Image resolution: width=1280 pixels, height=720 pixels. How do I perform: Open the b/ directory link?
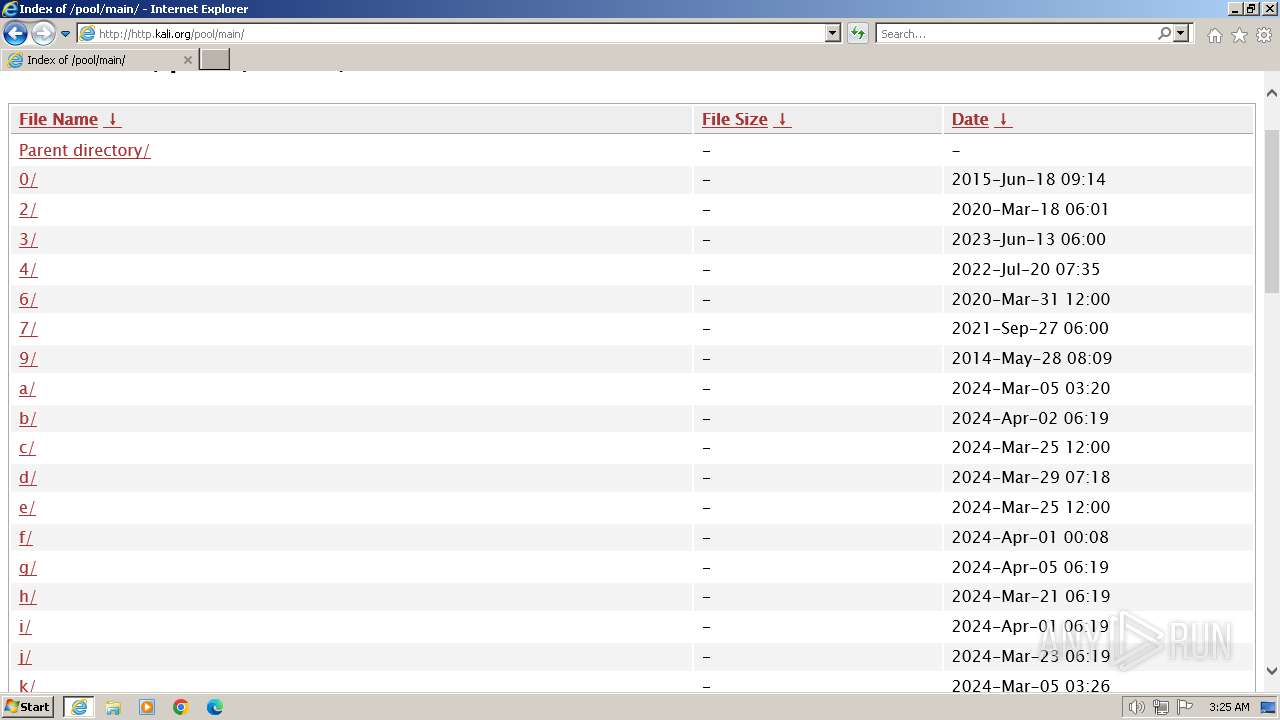[x=28, y=418]
